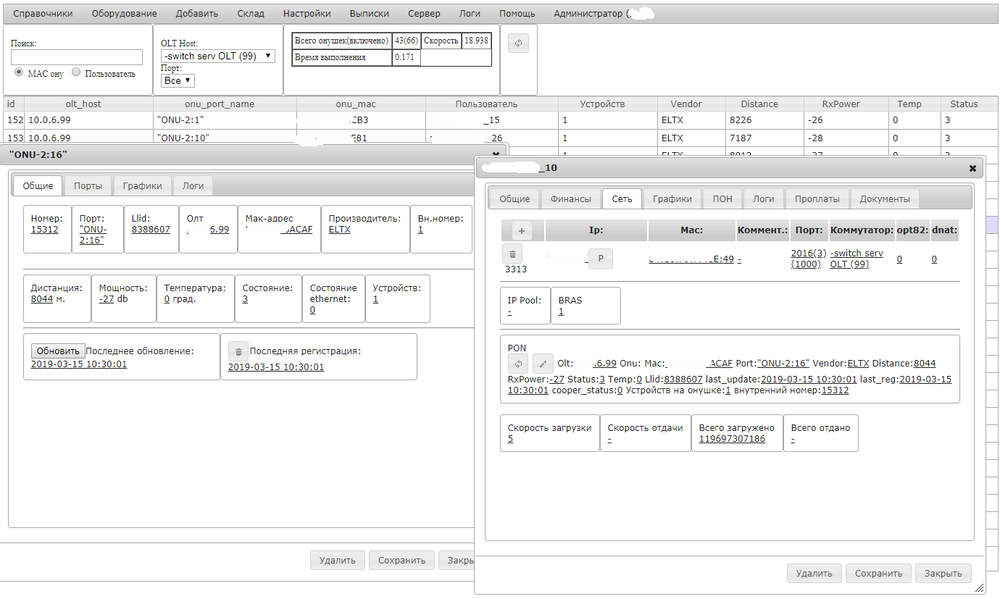Switch to the Финансы tab
Screen dimensions: 1000x599
click(569, 198)
